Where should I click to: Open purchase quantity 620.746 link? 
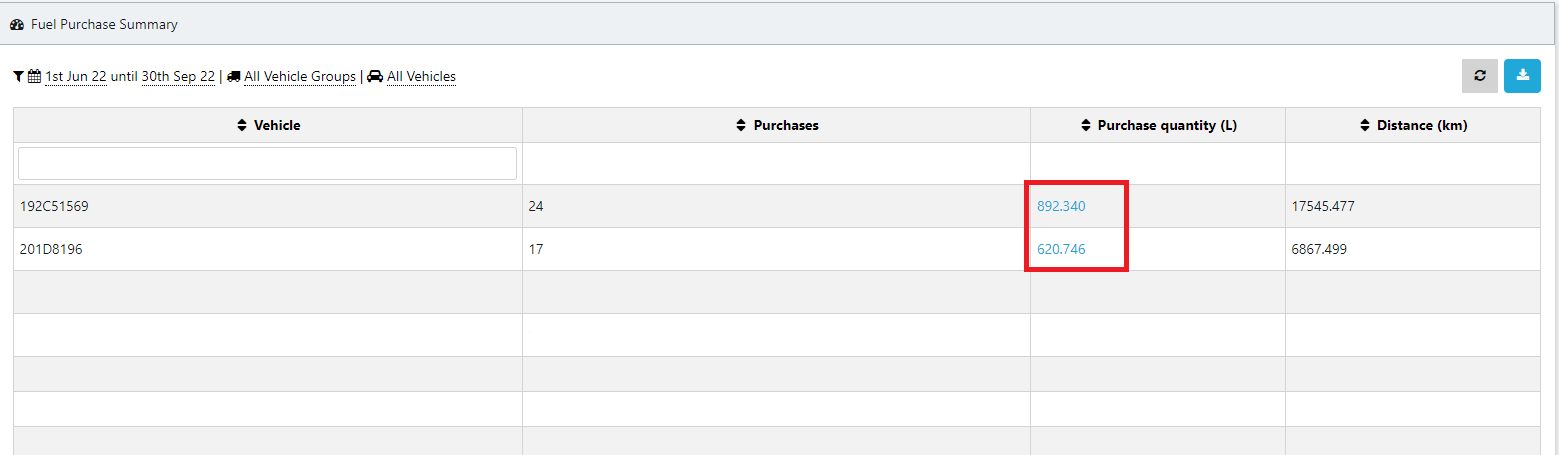tap(1061, 249)
